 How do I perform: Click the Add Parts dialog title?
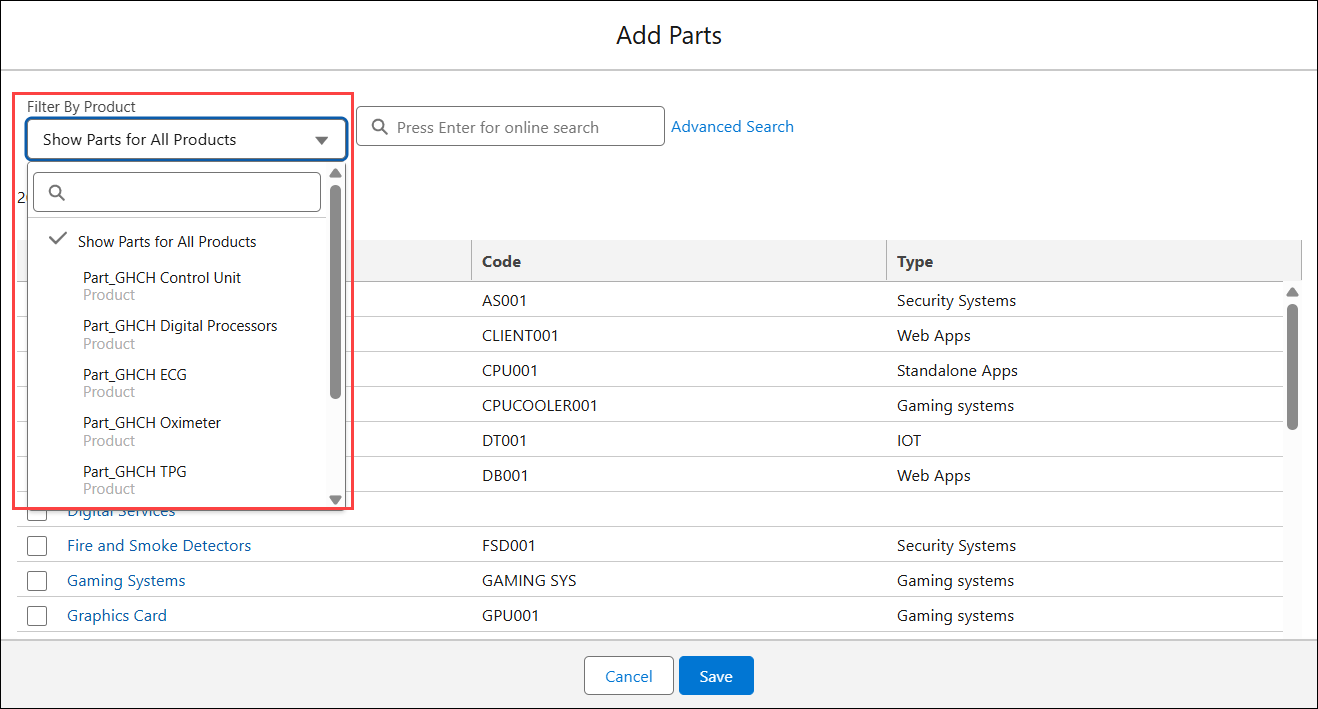click(669, 35)
